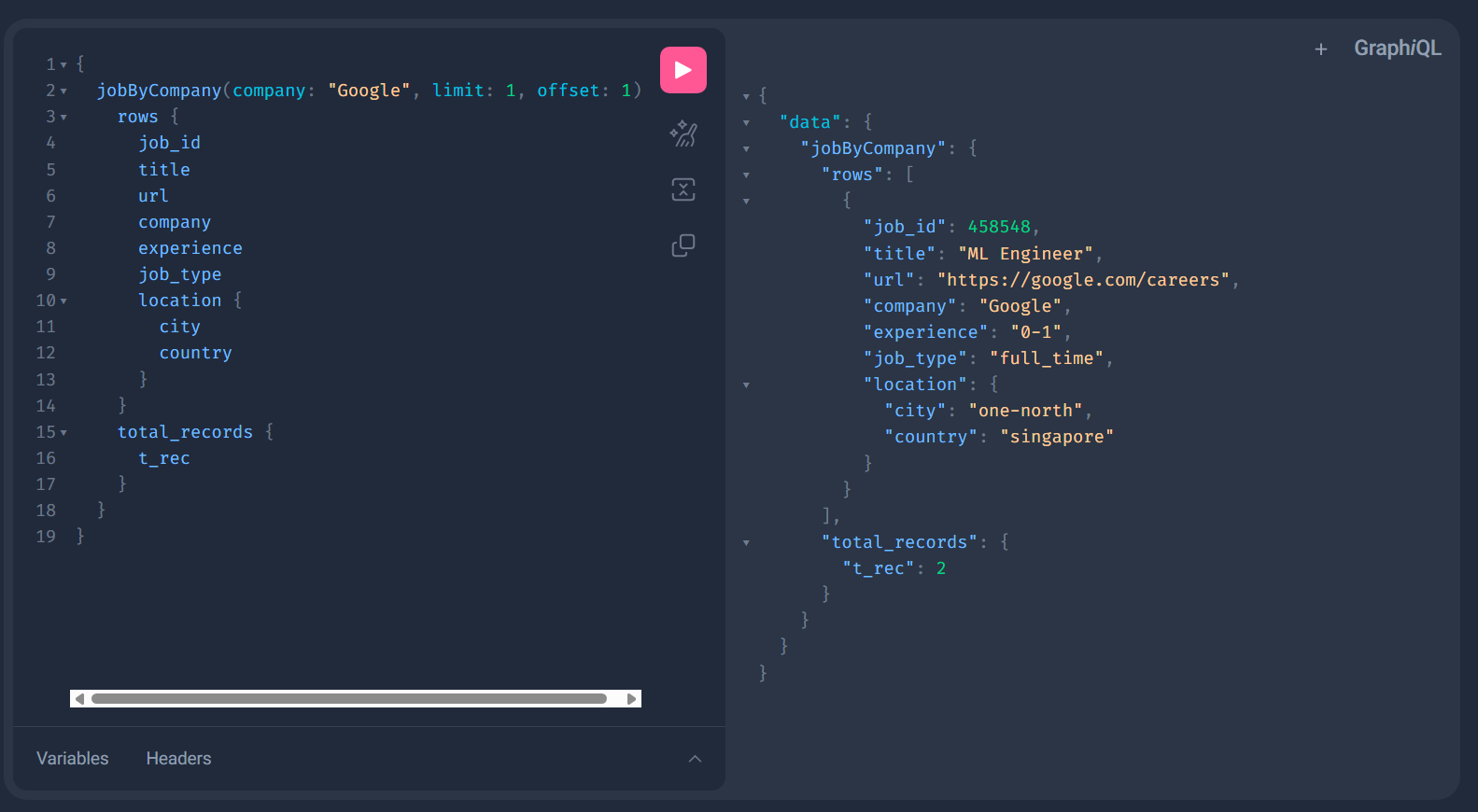Click the horizontal scrollbar right arrow
Viewport: 1478px width, 812px height.
(x=631, y=699)
